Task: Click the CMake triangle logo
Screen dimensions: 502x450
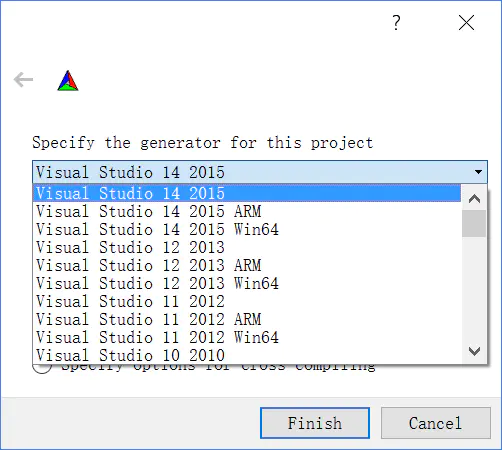Action: tap(68, 81)
